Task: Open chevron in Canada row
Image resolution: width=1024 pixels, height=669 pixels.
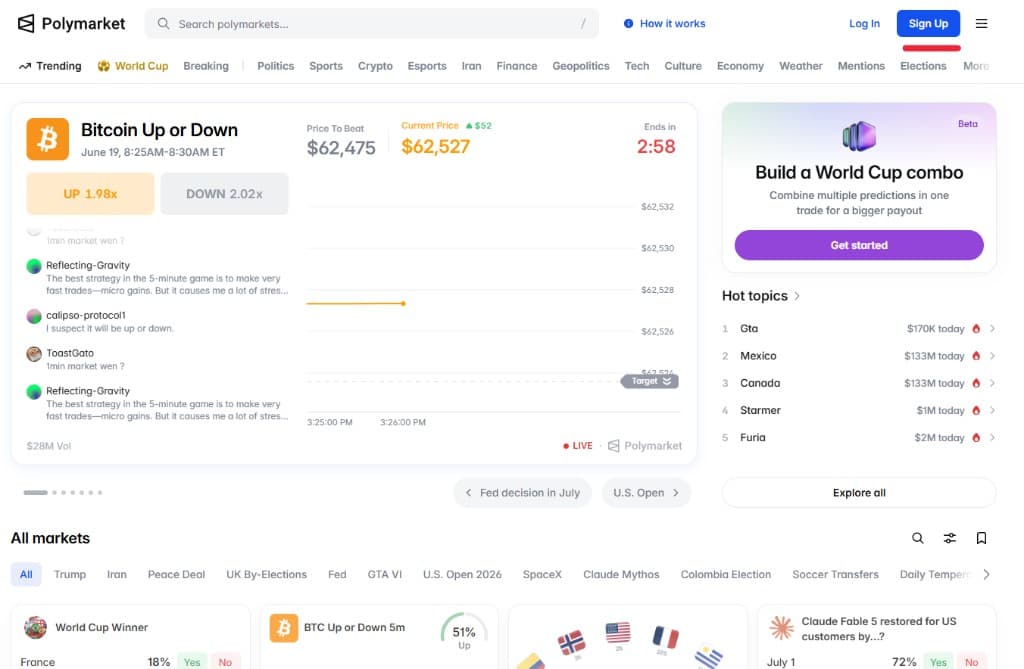Action: (x=992, y=383)
